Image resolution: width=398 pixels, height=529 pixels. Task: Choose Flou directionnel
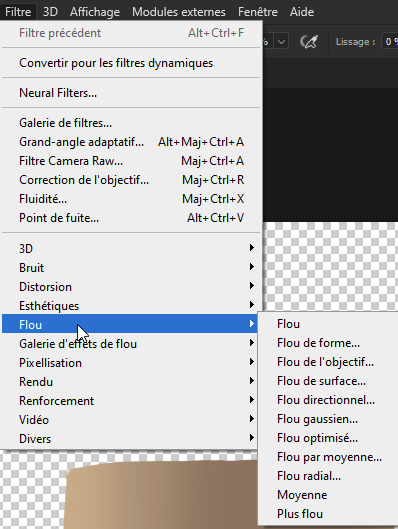pyautogui.click(x=329, y=400)
